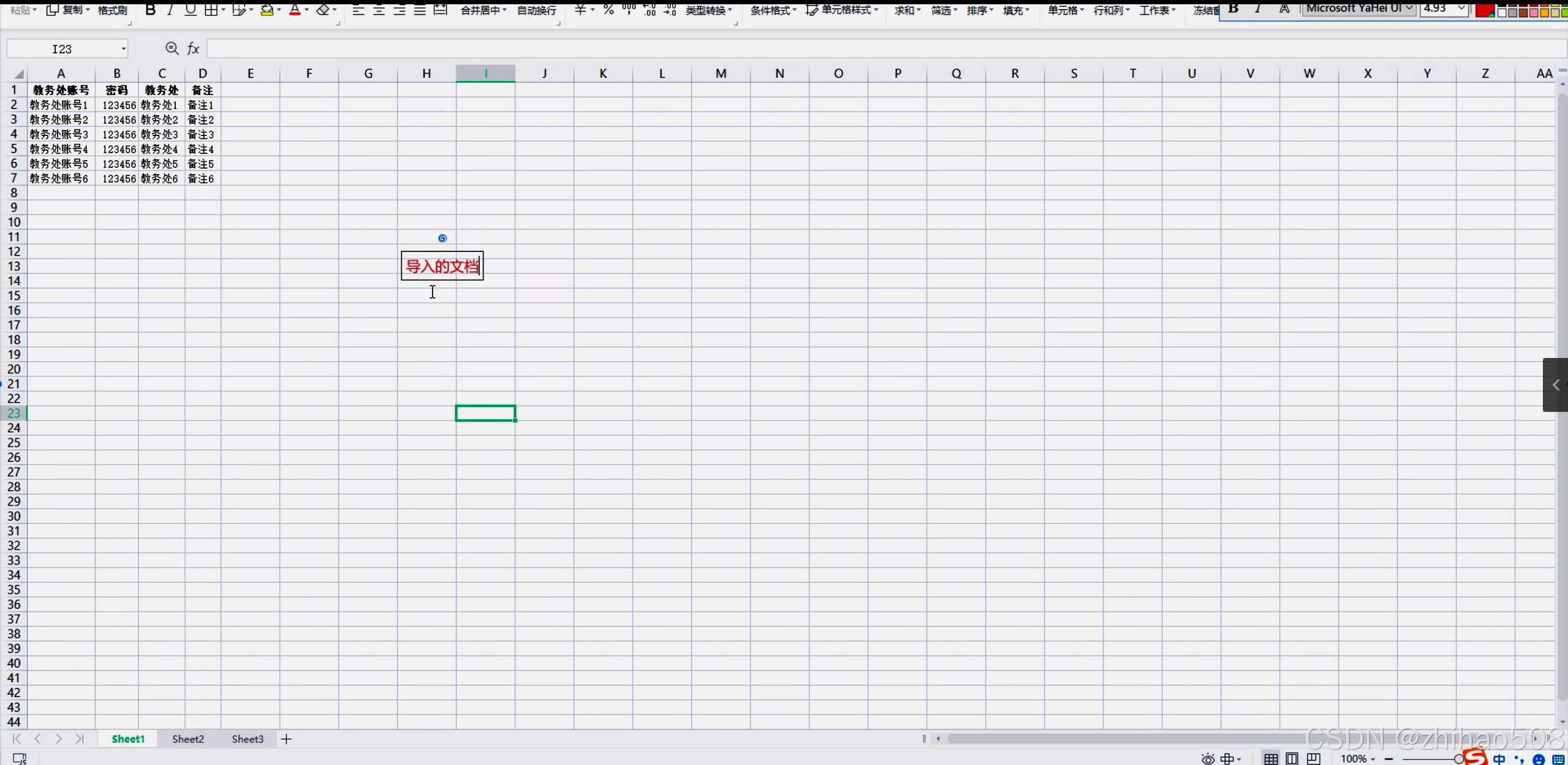Click the percent style icon
The image size is (1568, 765).
coord(608,10)
